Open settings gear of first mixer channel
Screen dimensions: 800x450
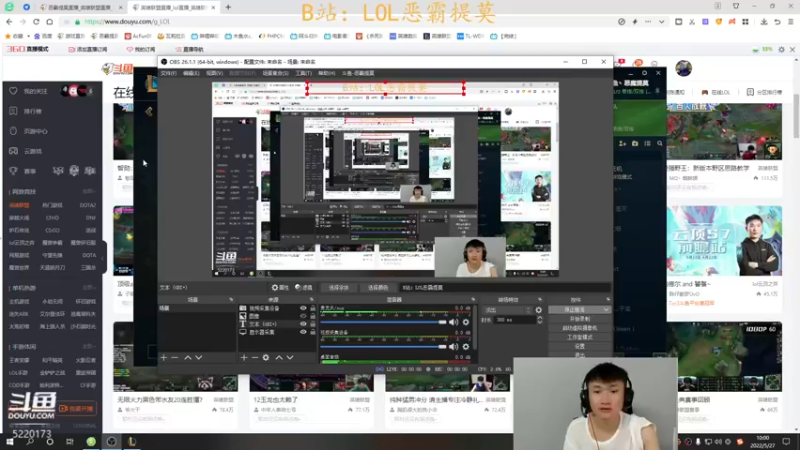pyautogui.click(x=466, y=322)
